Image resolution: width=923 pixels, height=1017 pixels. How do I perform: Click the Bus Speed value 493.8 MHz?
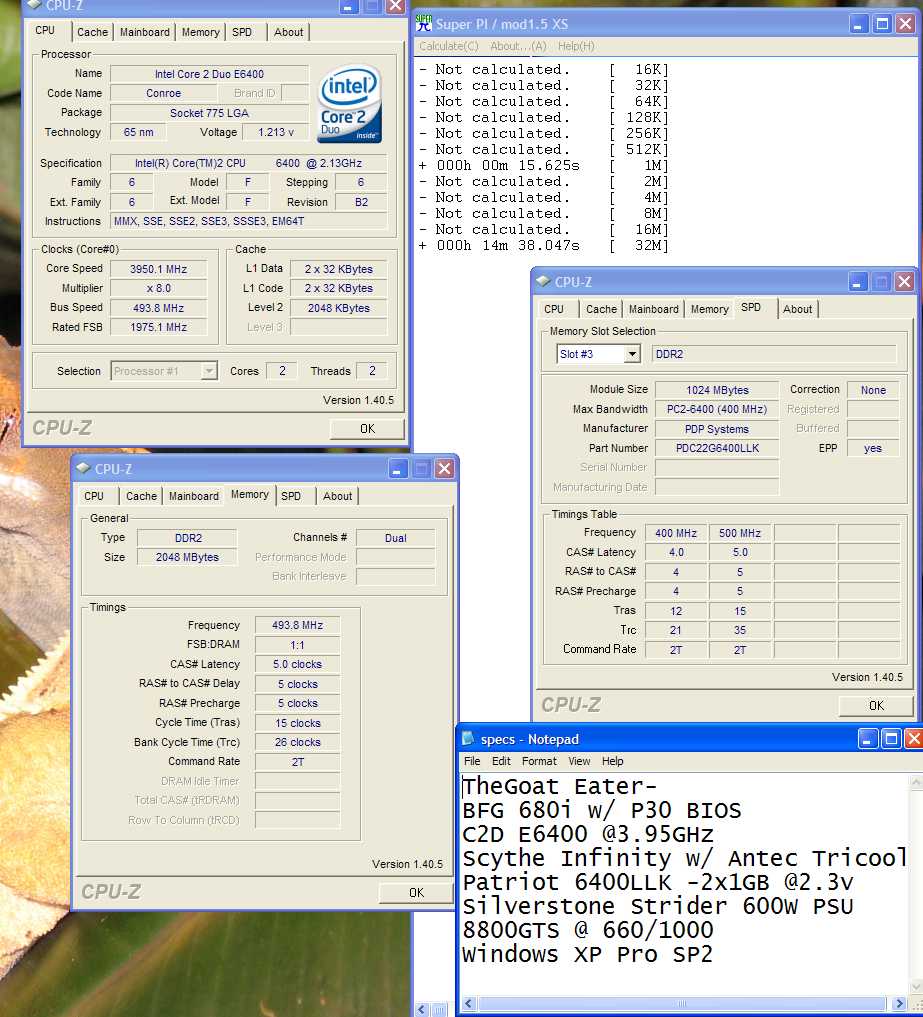tap(158, 308)
